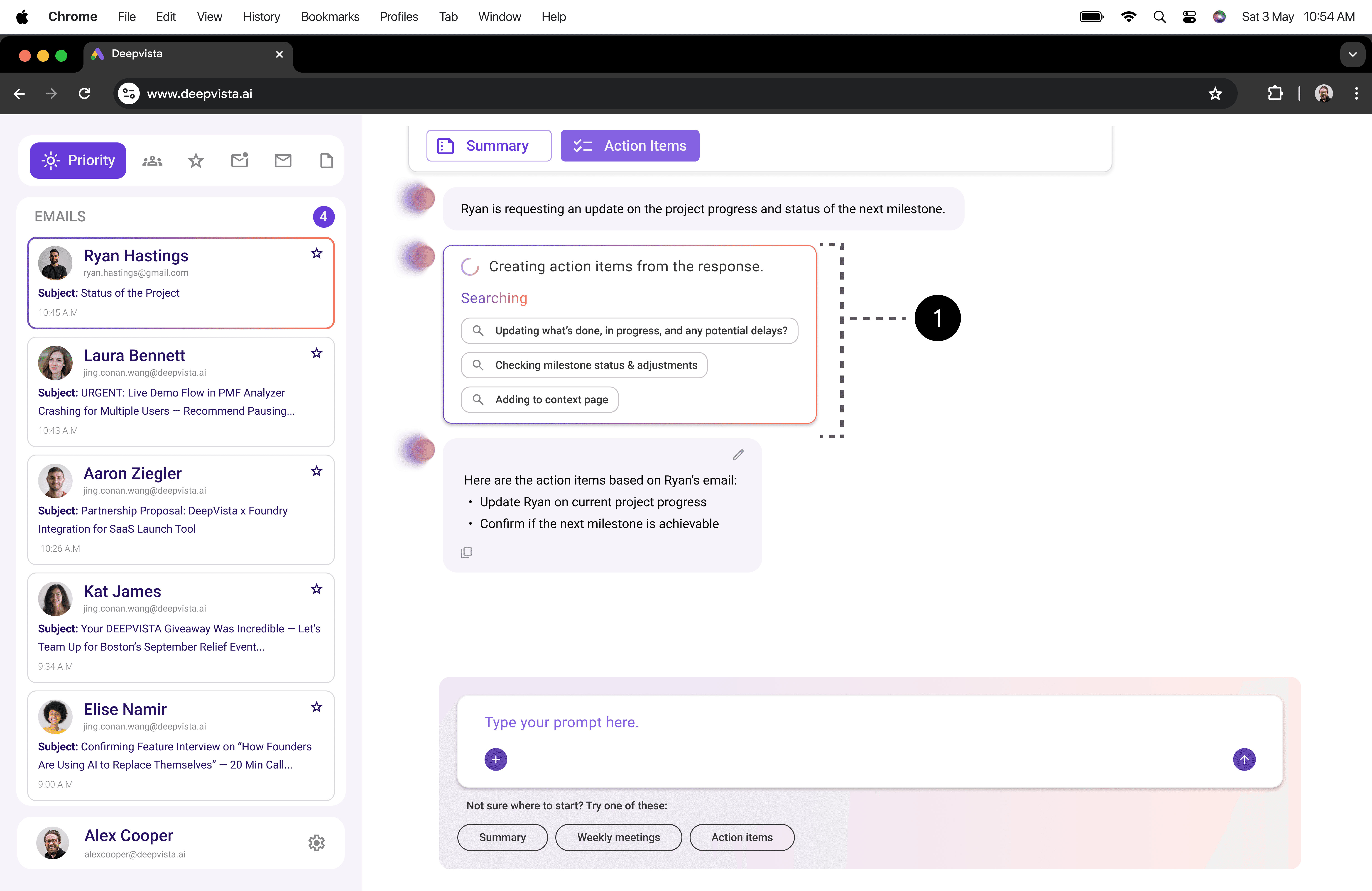Star the Ryan Hastings email
1372x891 pixels.
pyautogui.click(x=316, y=254)
